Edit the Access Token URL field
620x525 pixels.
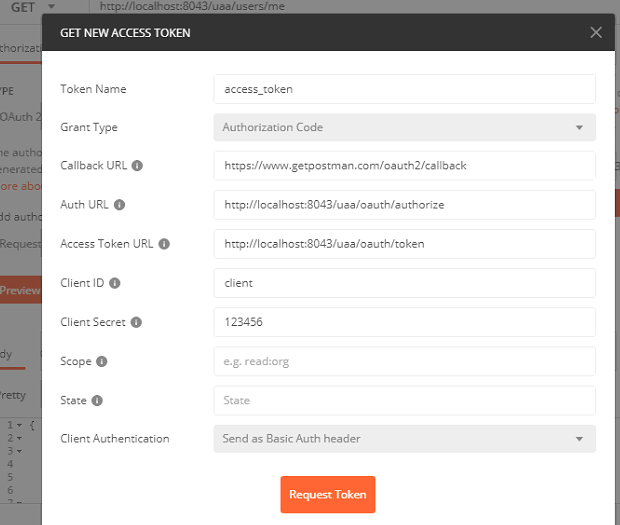coord(404,244)
